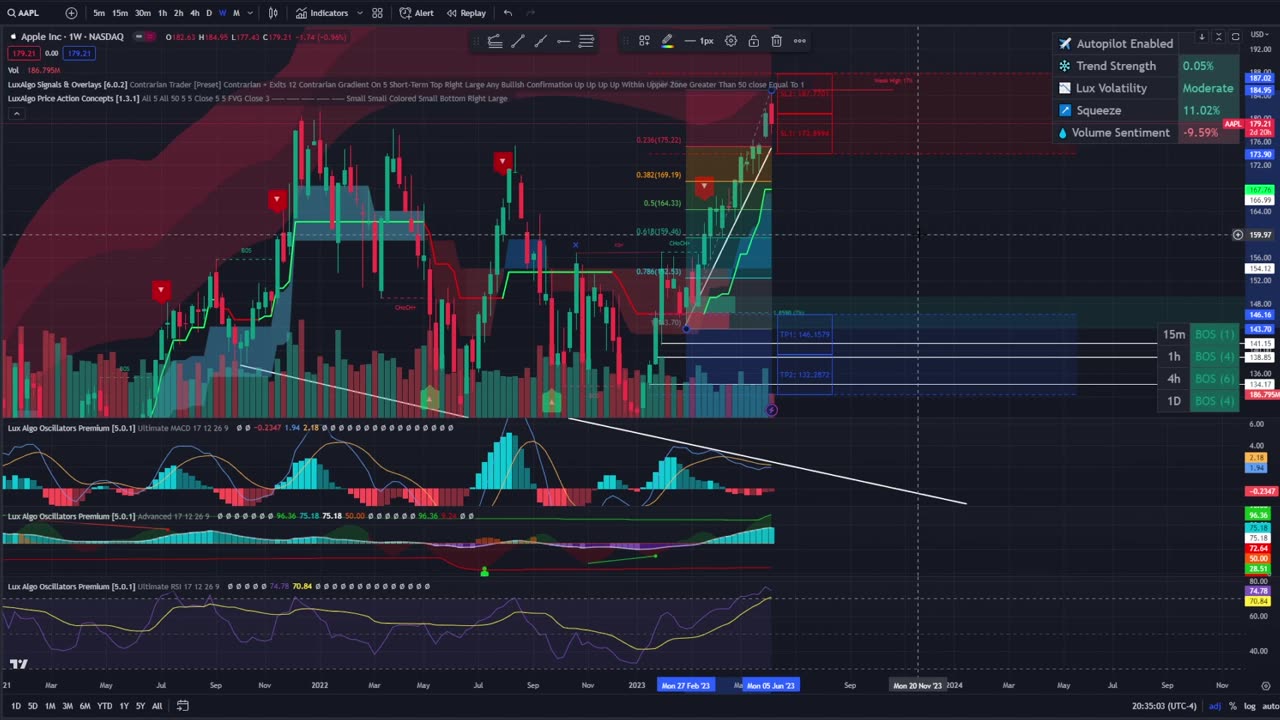
Task: Click the TradingView logo
Action: [x=18, y=664]
